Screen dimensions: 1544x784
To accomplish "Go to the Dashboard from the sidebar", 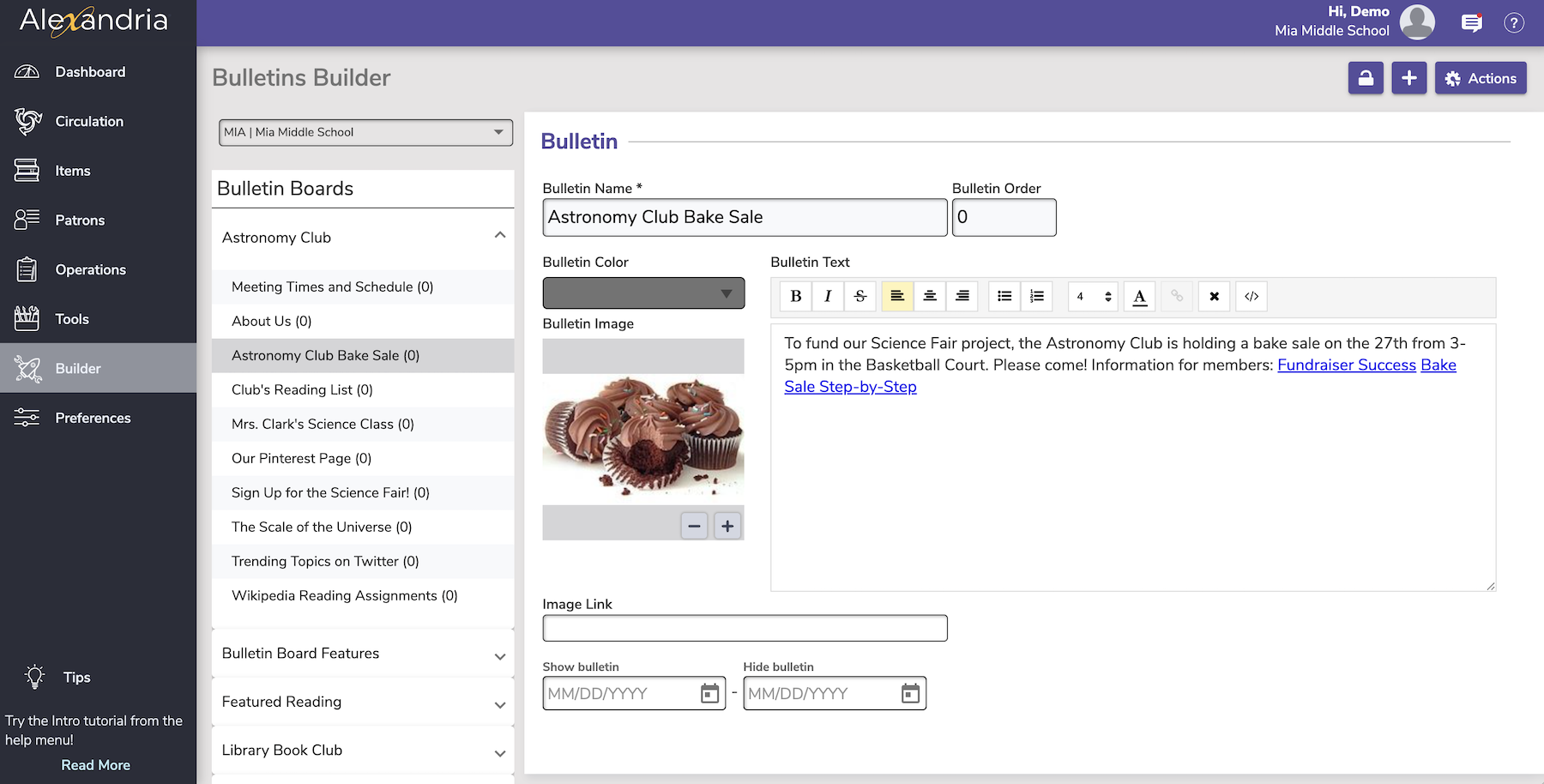I will point(90,71).
